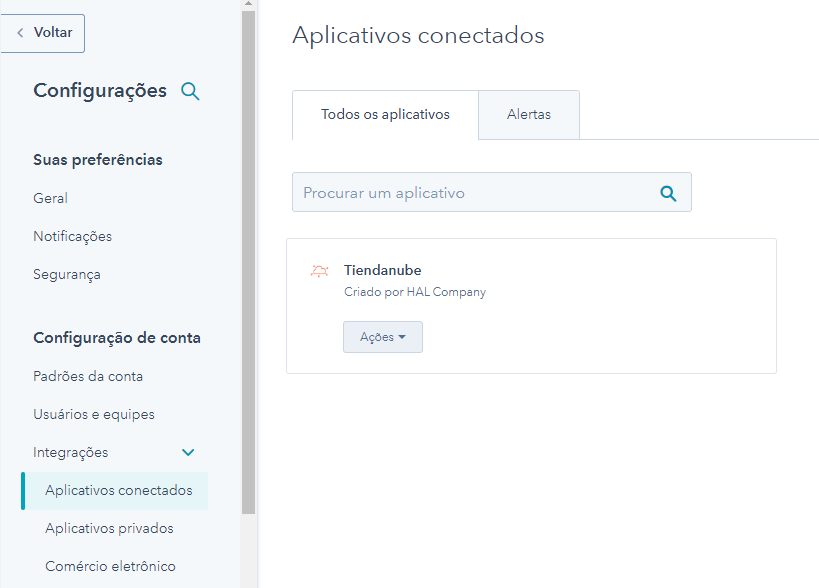819x588 pixels.
Task: Select Padrões da conta
Action: coord(88,377)
